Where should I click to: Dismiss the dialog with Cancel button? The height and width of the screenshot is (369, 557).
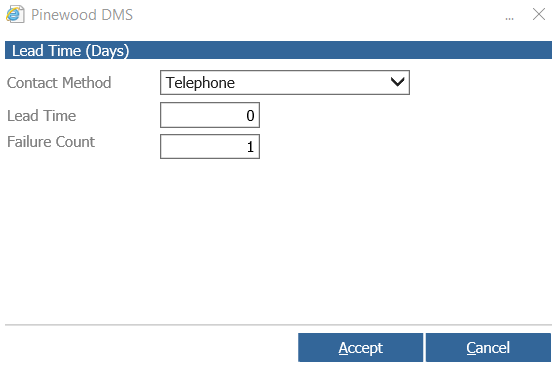(x=488, y=347)
